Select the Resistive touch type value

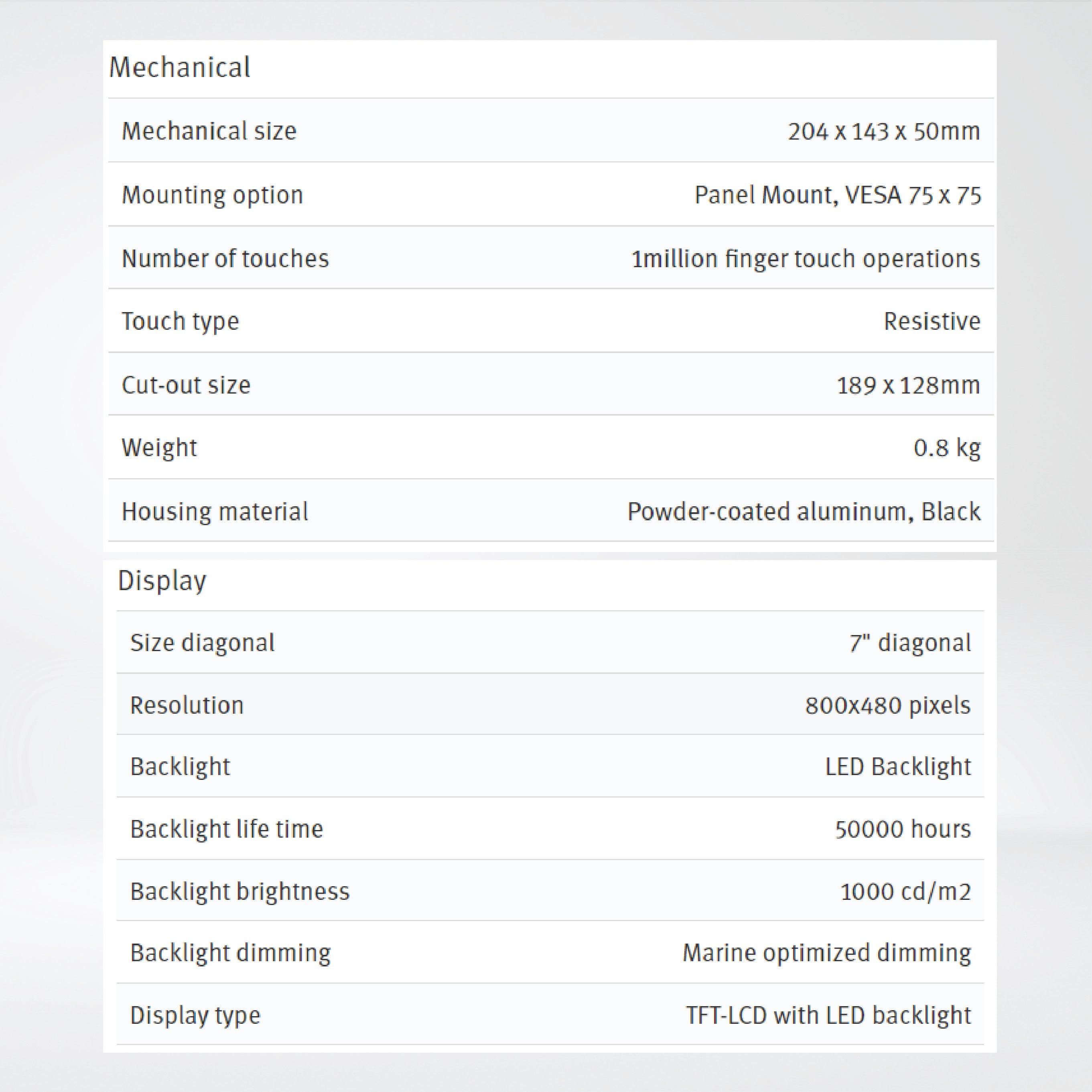[x=932, y=321]
